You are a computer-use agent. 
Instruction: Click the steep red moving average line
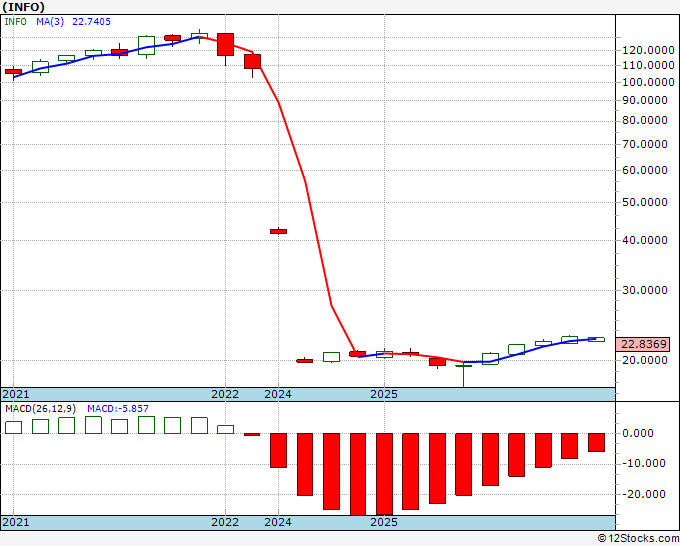306,182
